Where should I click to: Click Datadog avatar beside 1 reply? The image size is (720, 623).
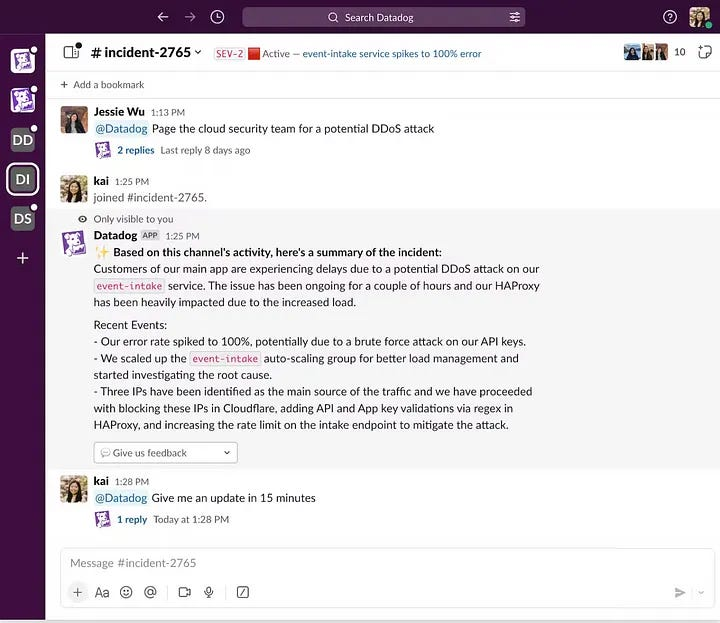(x=103, y=519)
